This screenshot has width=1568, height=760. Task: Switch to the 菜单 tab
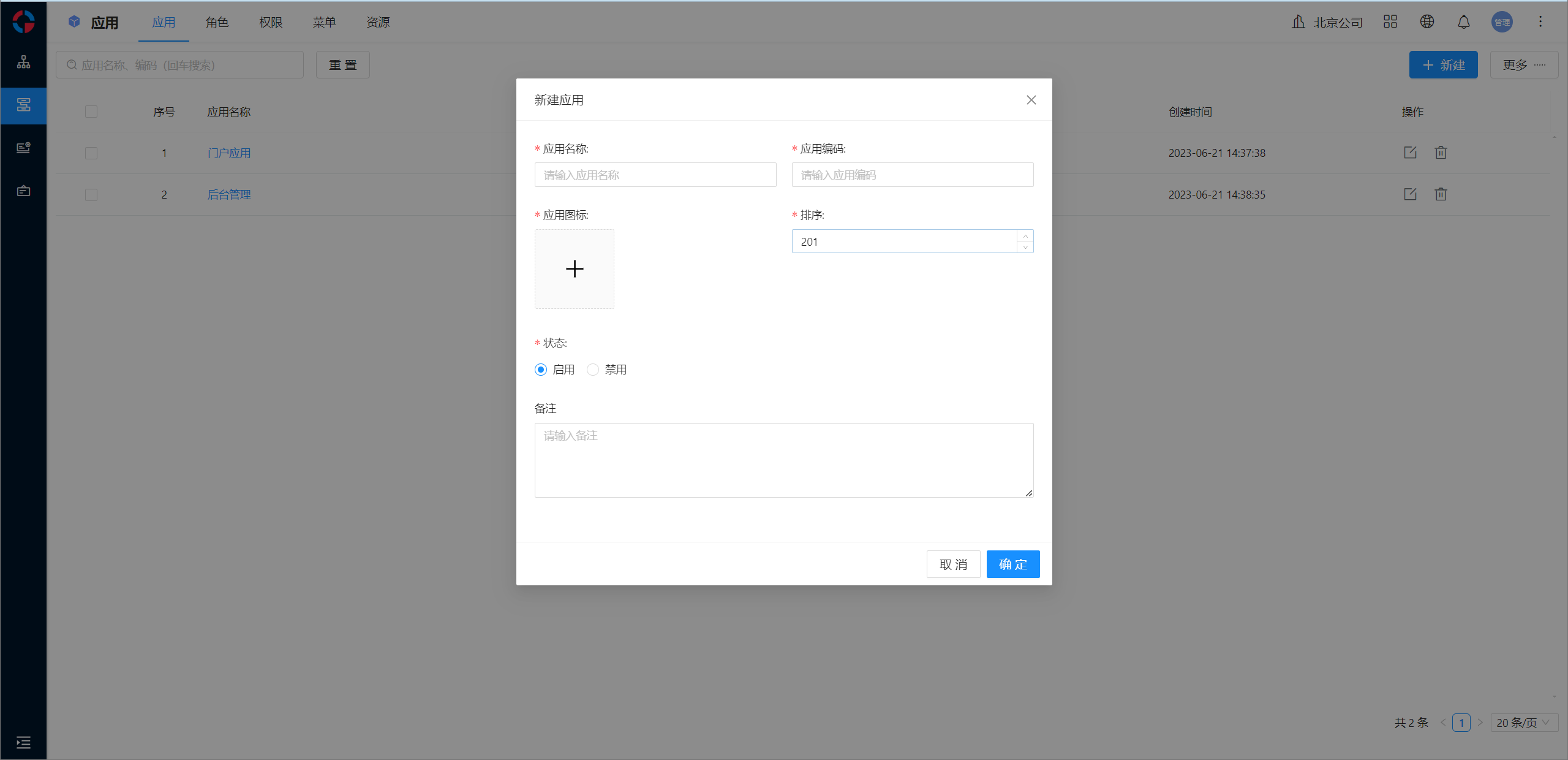click(x=324, y=23)
